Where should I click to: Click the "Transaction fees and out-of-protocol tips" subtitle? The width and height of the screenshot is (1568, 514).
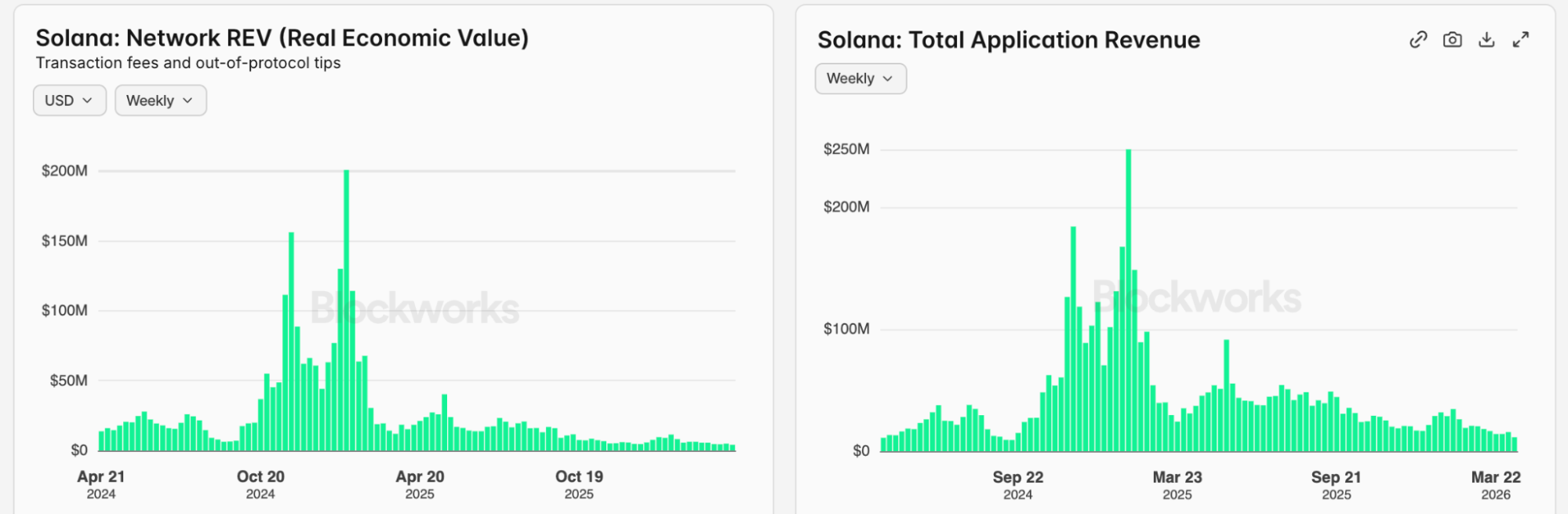pyautogui.click(x=188, y=63)
